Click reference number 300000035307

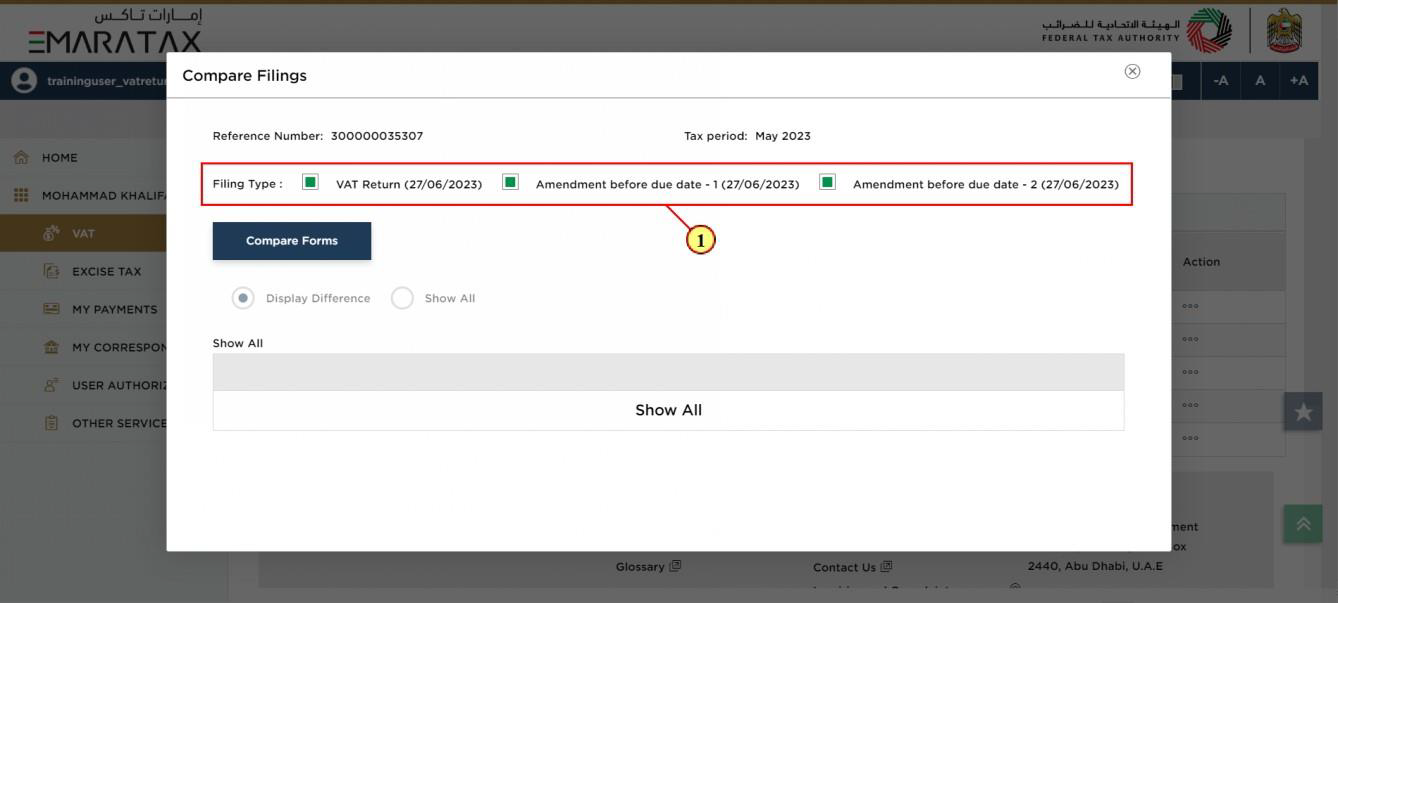click(x=377, y=136)
